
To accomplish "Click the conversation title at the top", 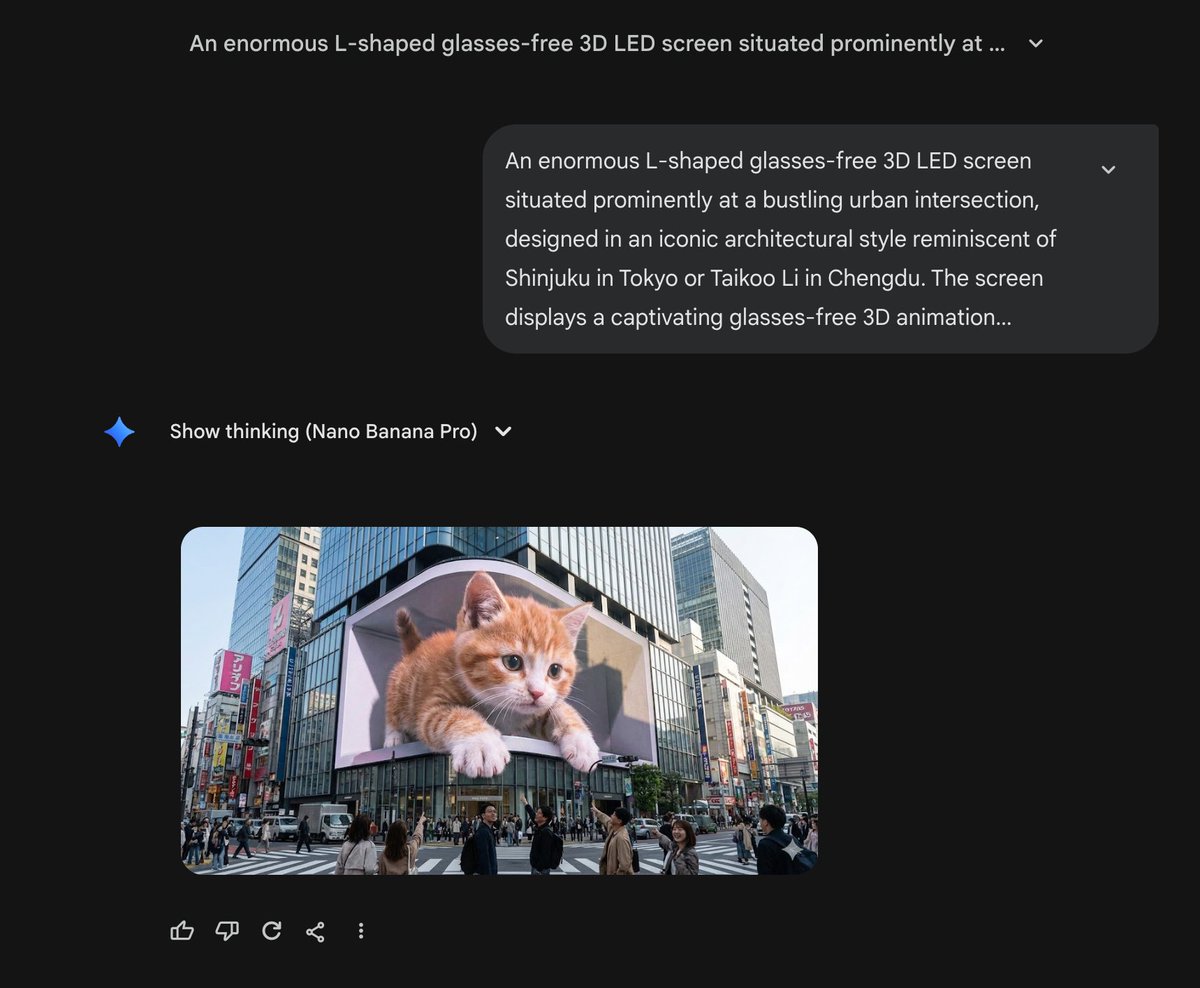I will click(597, 43).
